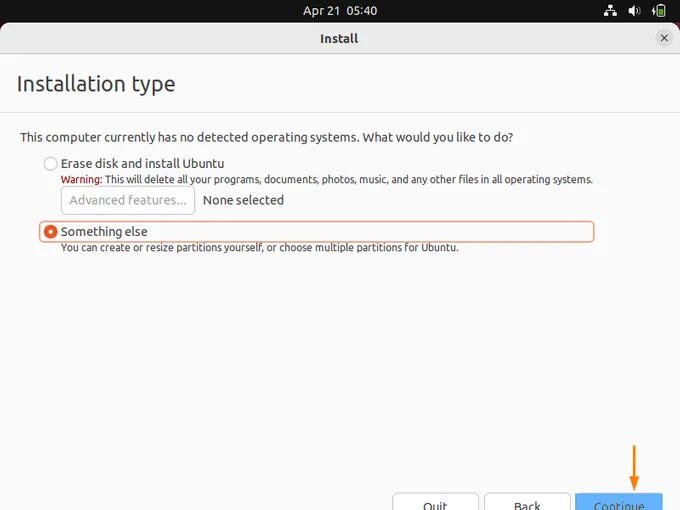Image resolution: width=680 pixels, height=510 pixels.
Task: Click the text about creating or resizing partitions
Action: [x=259, y=248]
